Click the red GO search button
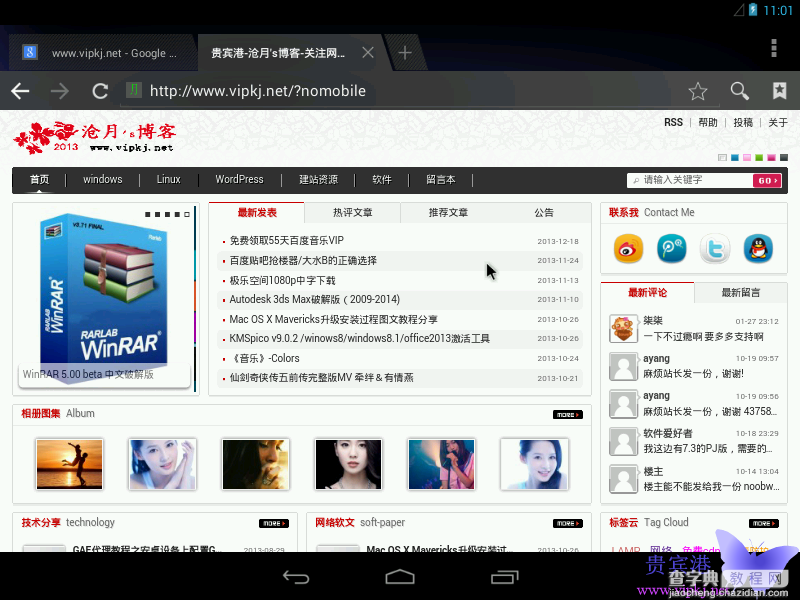 [767, 181]
